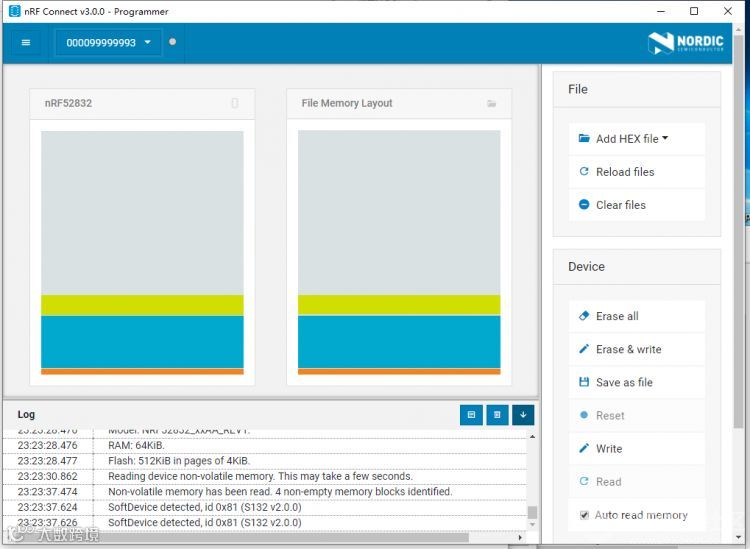Open the hamburger main menu
Image resolution: width=750 pixels, height=549 pixels.
26,43
